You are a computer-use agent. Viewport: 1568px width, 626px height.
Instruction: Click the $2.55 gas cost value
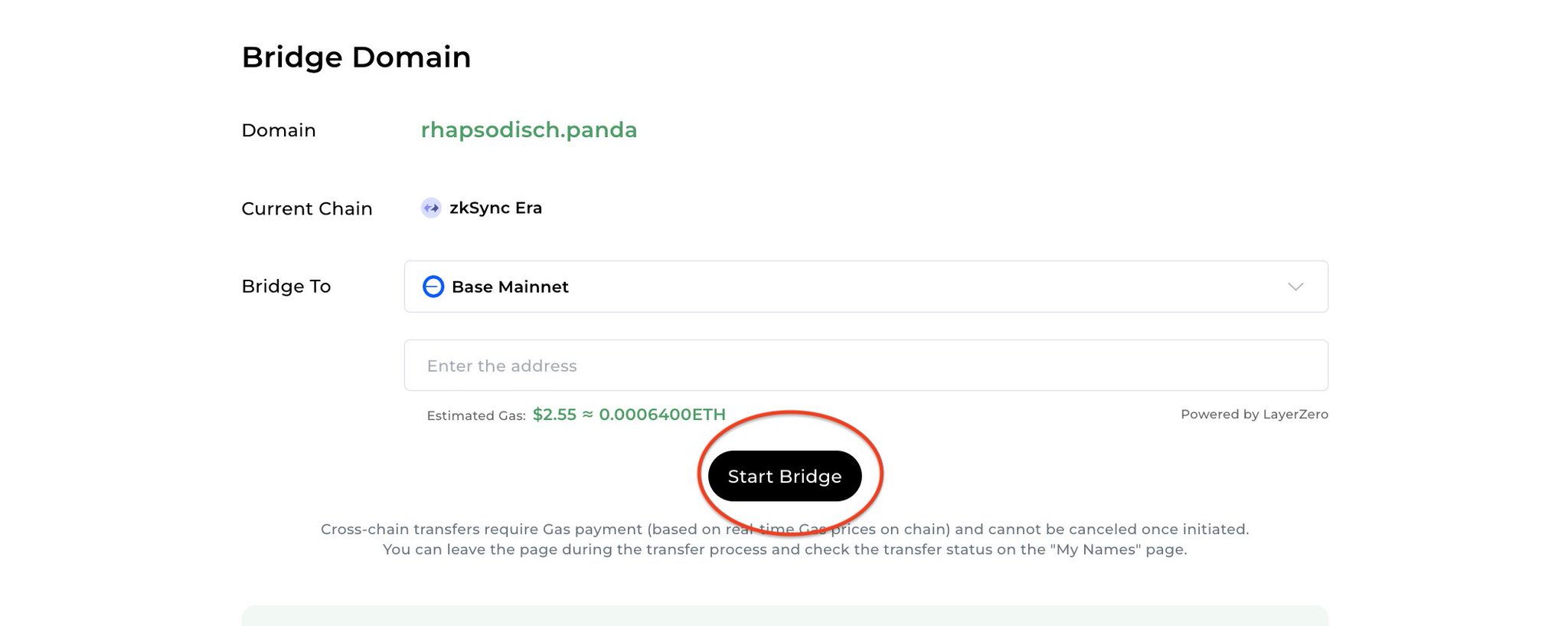point(554,415)
